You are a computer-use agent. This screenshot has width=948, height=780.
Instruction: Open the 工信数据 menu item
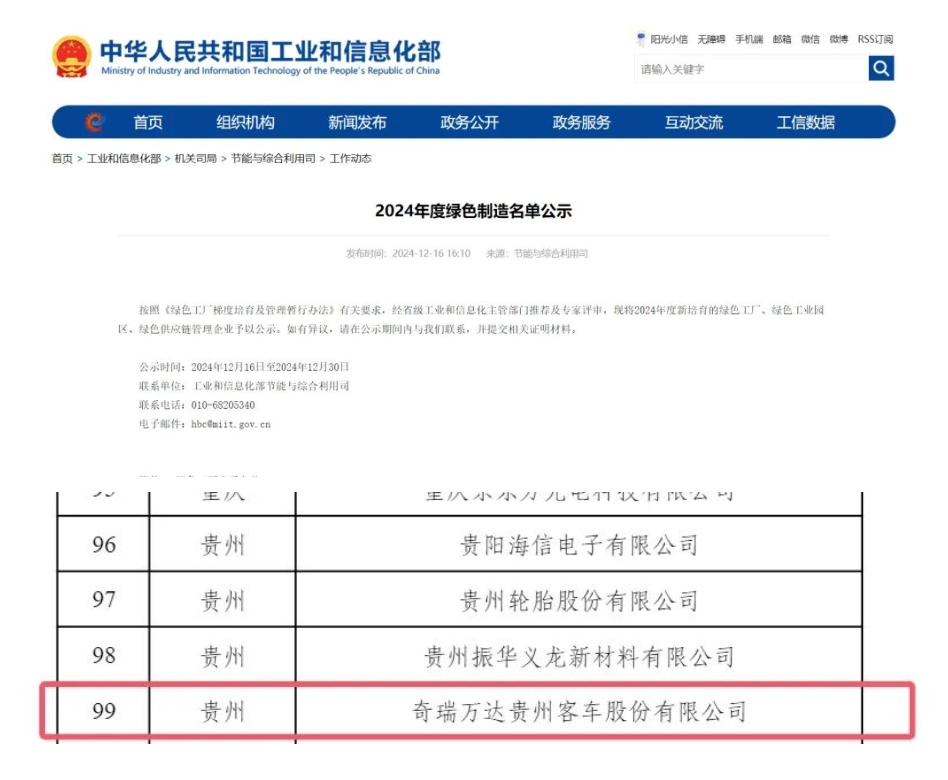(805, 123)
